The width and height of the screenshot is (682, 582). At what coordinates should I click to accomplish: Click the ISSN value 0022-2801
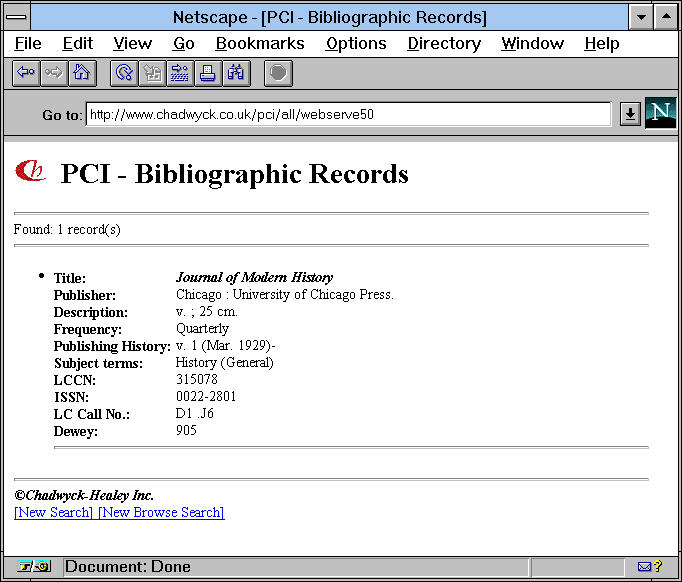[x=206, y=396]
